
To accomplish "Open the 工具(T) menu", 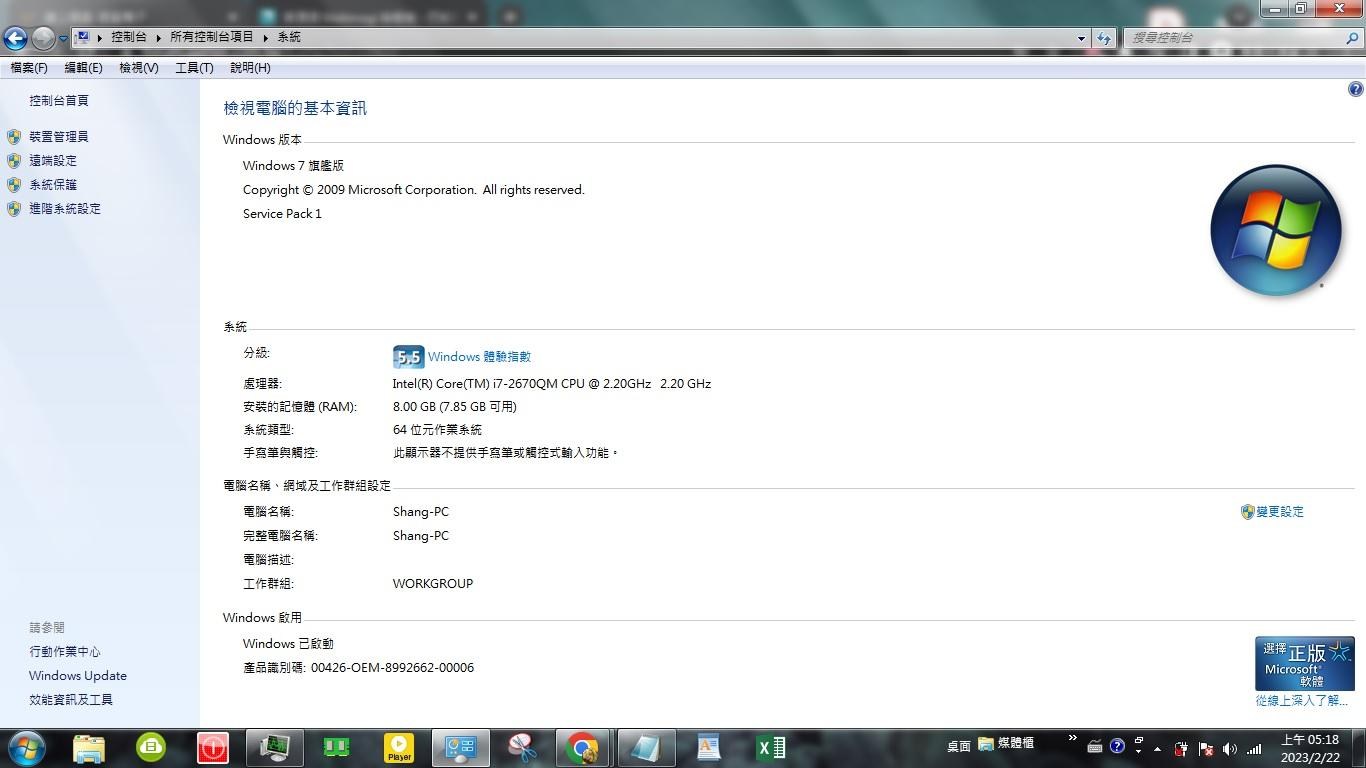I will coord(194,68).
